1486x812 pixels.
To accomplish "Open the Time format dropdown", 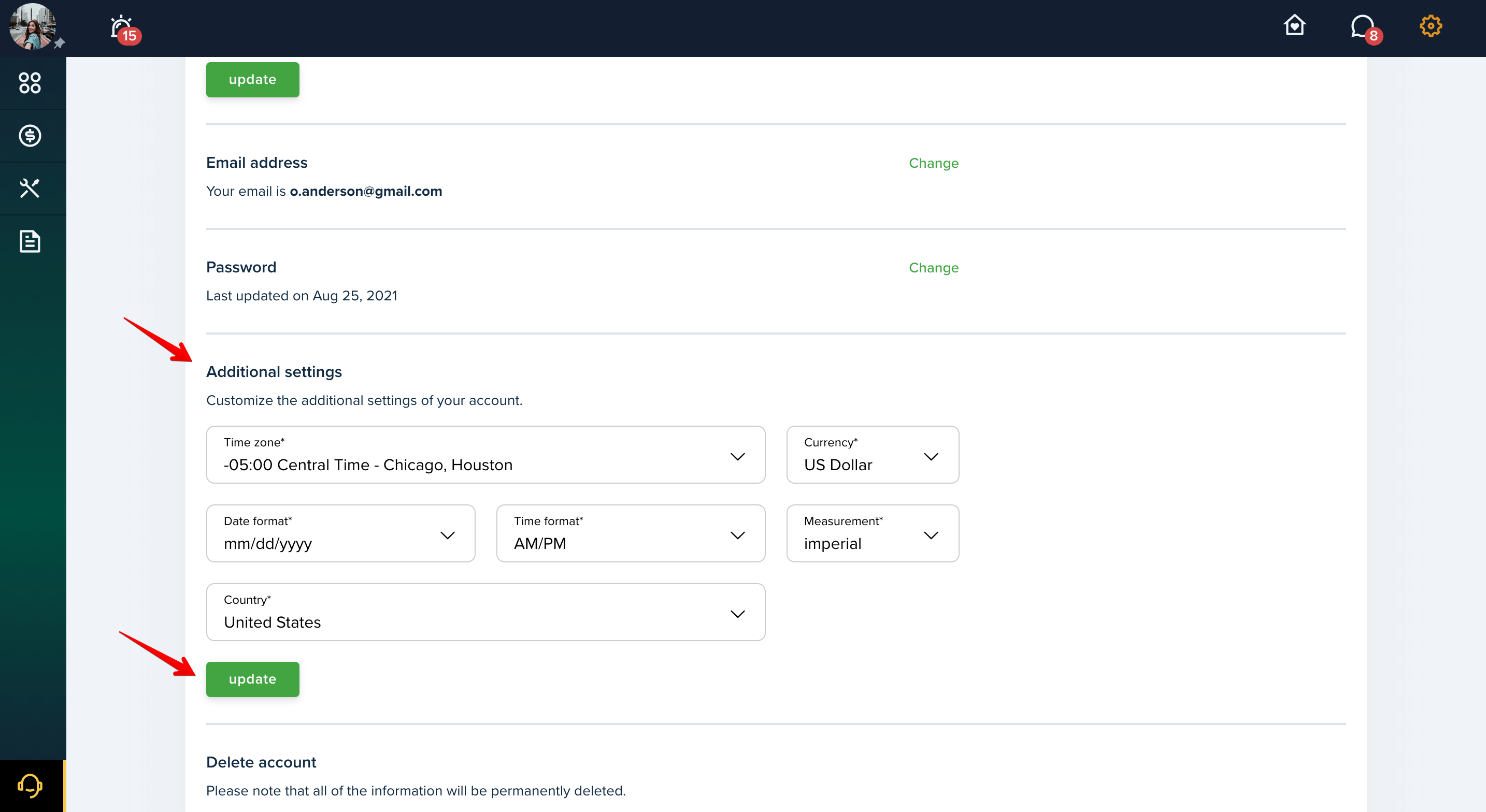I will point(631,533).
